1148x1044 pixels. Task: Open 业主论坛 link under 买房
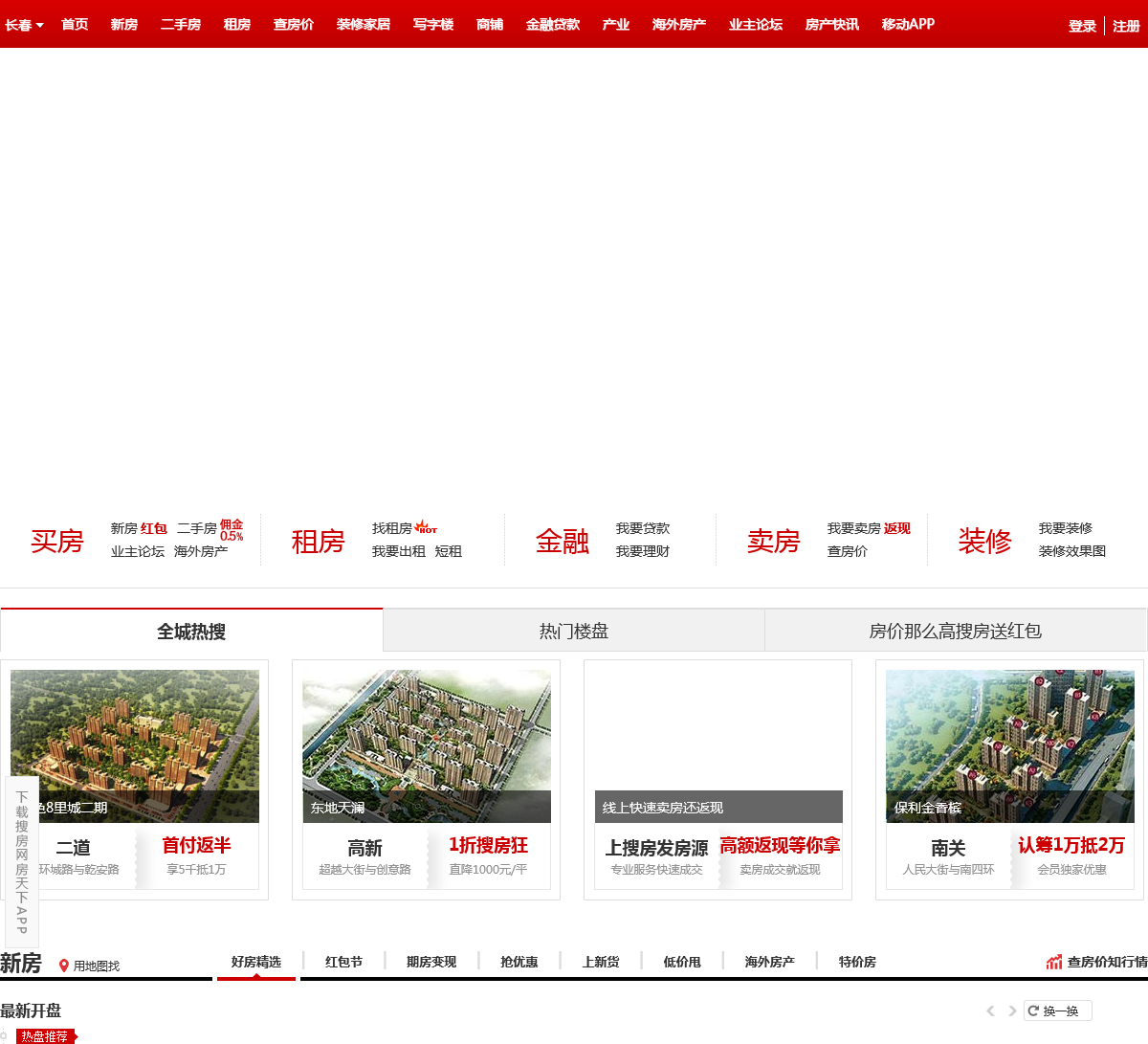click(138, 551)
